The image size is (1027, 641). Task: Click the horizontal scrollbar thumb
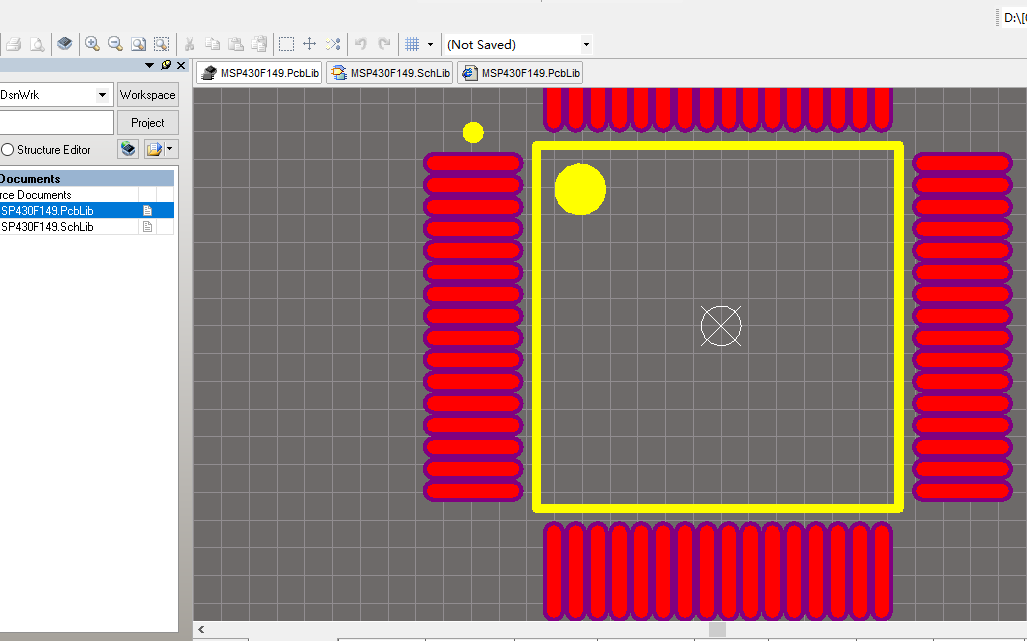coord(717,629)
